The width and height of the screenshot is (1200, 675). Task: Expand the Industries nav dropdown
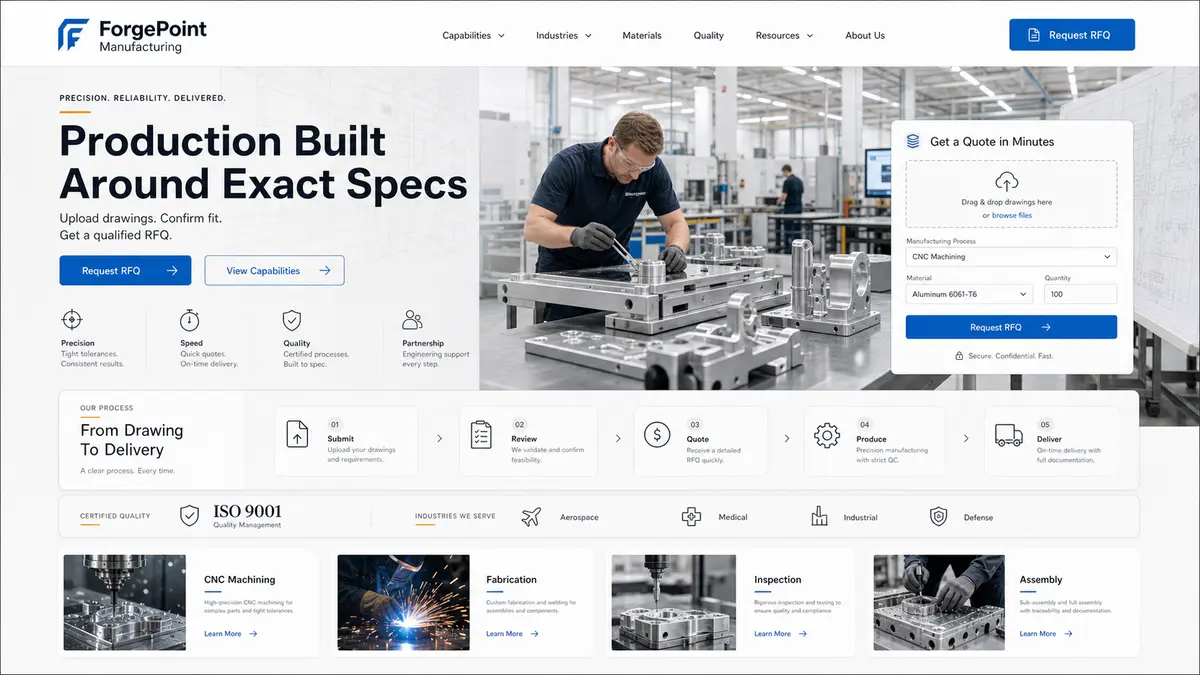point(564,35)
